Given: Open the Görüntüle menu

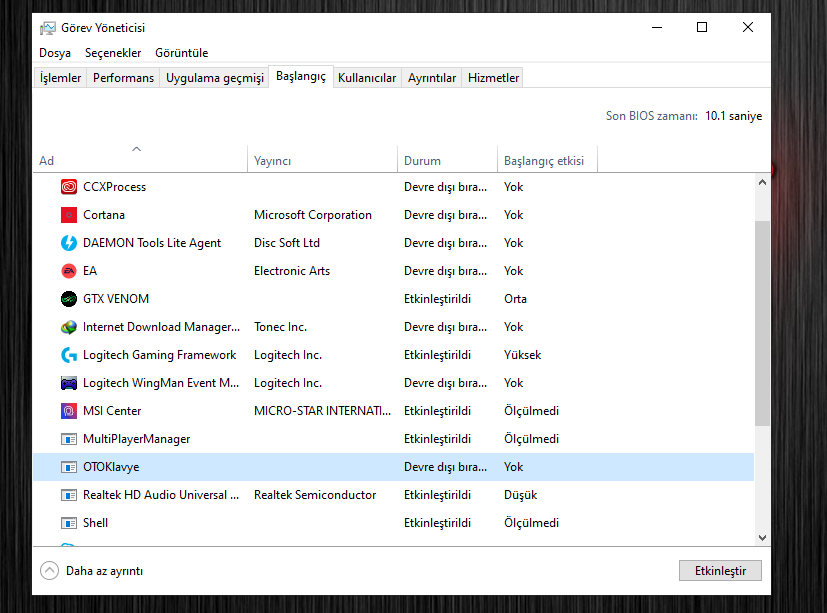Looking at the screenshot, I should (x=181, y=53).
